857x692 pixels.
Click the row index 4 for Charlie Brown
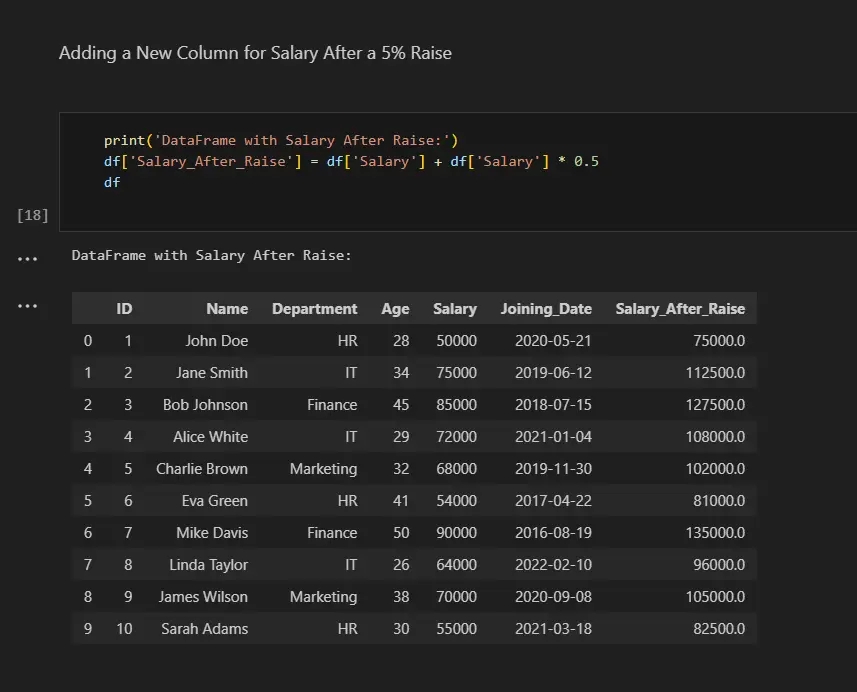pos(88,469)
